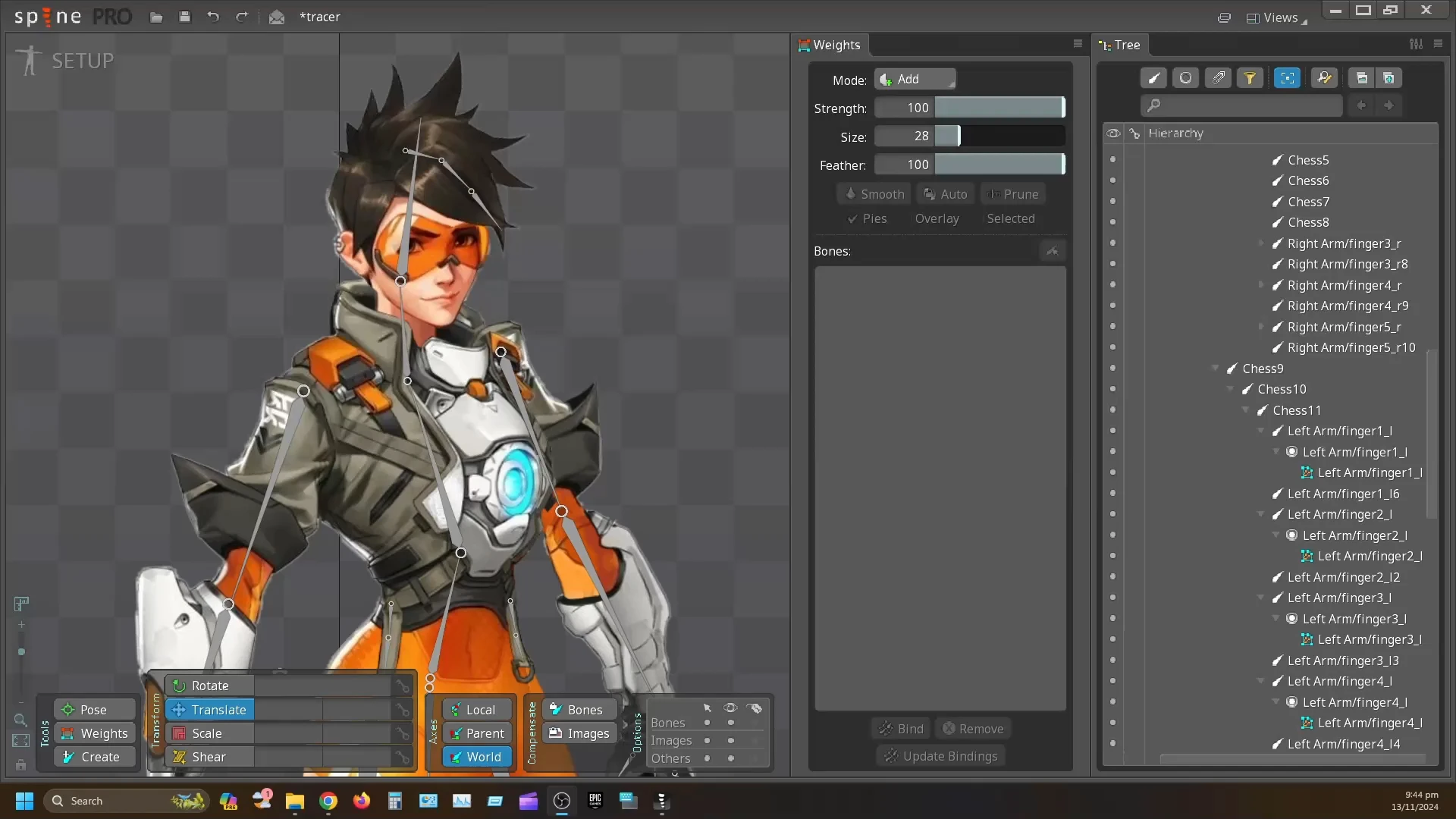Toggle Overlay display option
The width and height of the screenshot is (1456, 819).
coord(937,218)
